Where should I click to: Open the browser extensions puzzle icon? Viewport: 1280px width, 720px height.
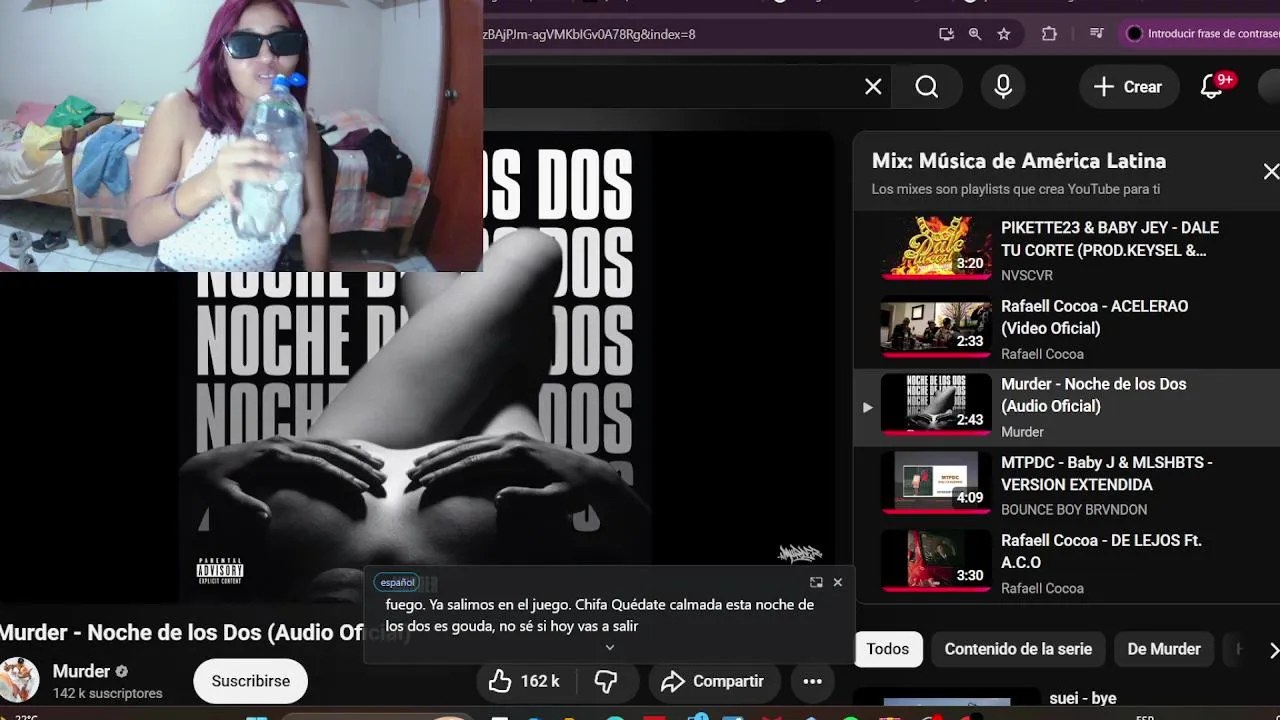1049,34
